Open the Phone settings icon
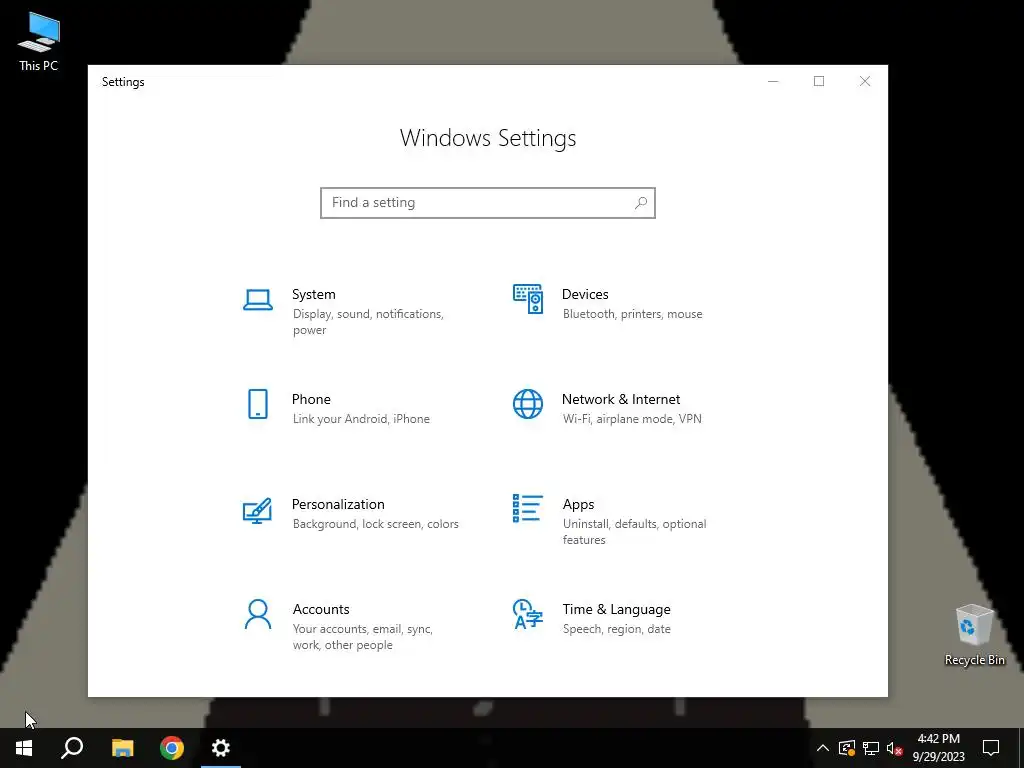This screenshot has width=1024, height=768. pos(258,404)
